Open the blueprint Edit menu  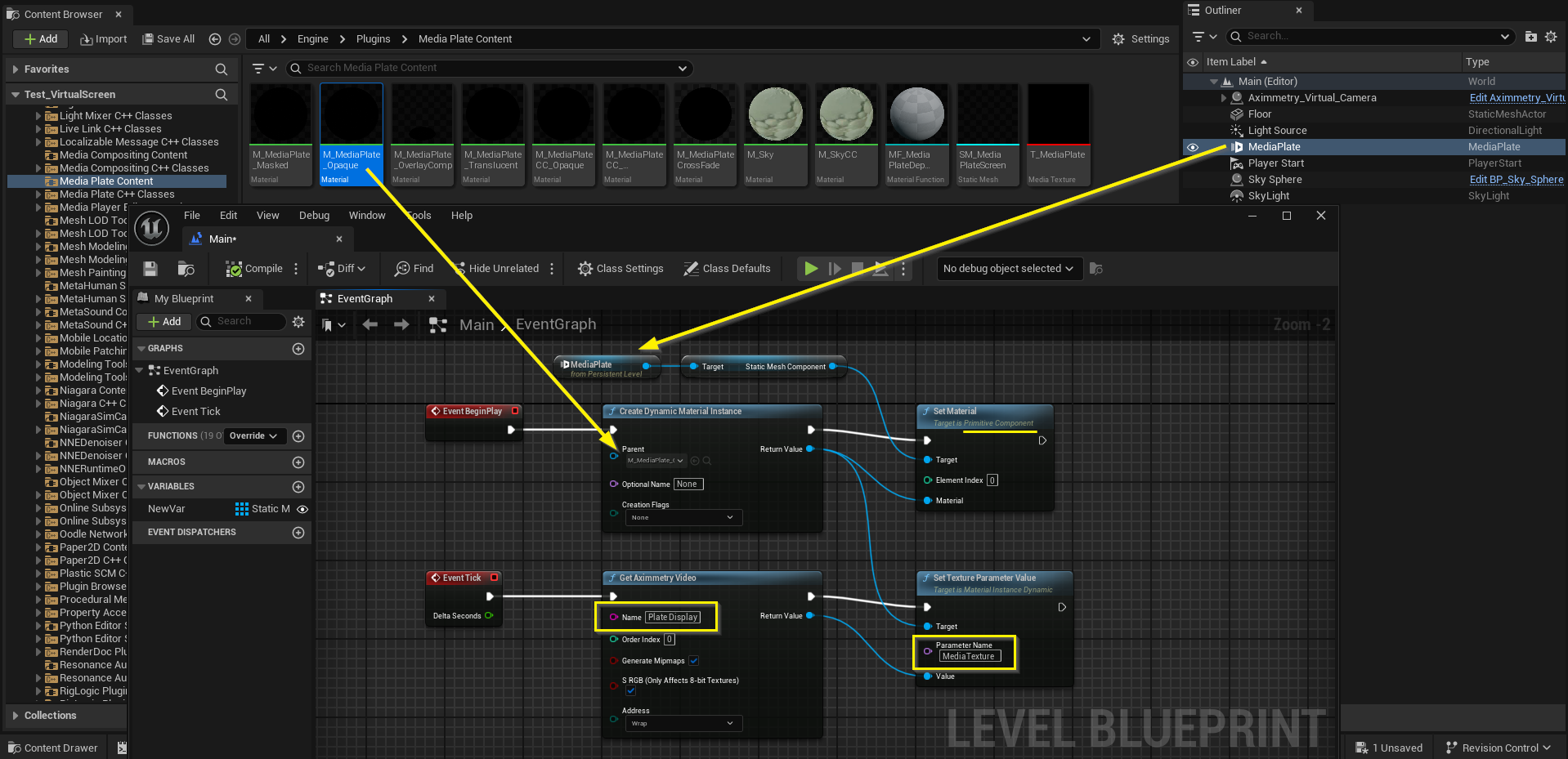pos(228,216)
